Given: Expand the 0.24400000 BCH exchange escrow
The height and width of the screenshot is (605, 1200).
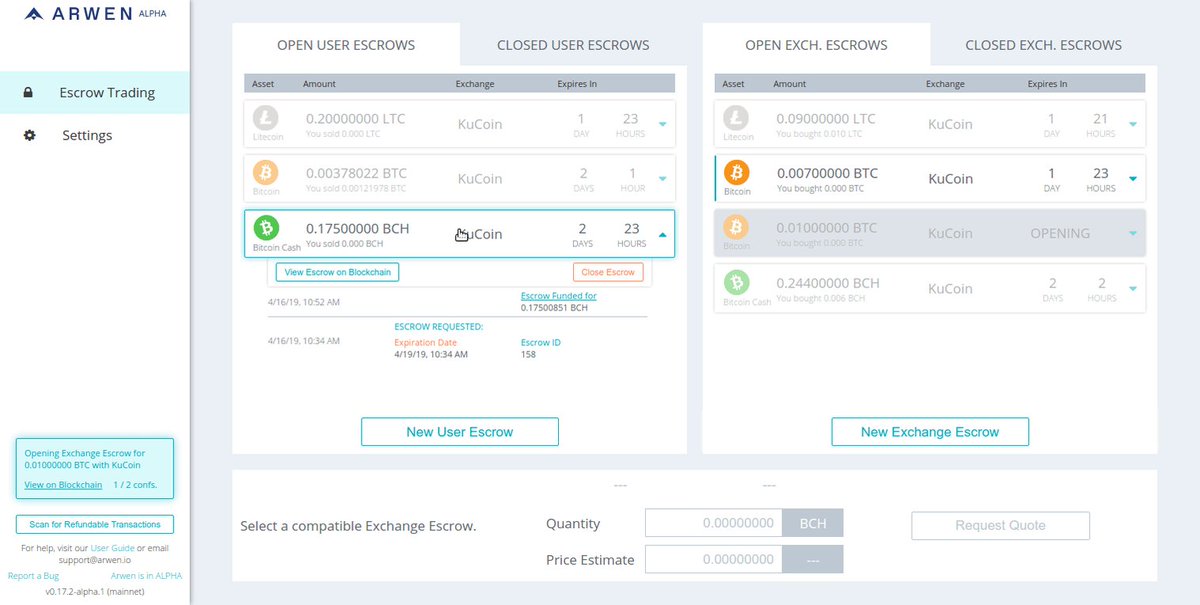Looking at the screenshot, I should tap(1132, 289).
